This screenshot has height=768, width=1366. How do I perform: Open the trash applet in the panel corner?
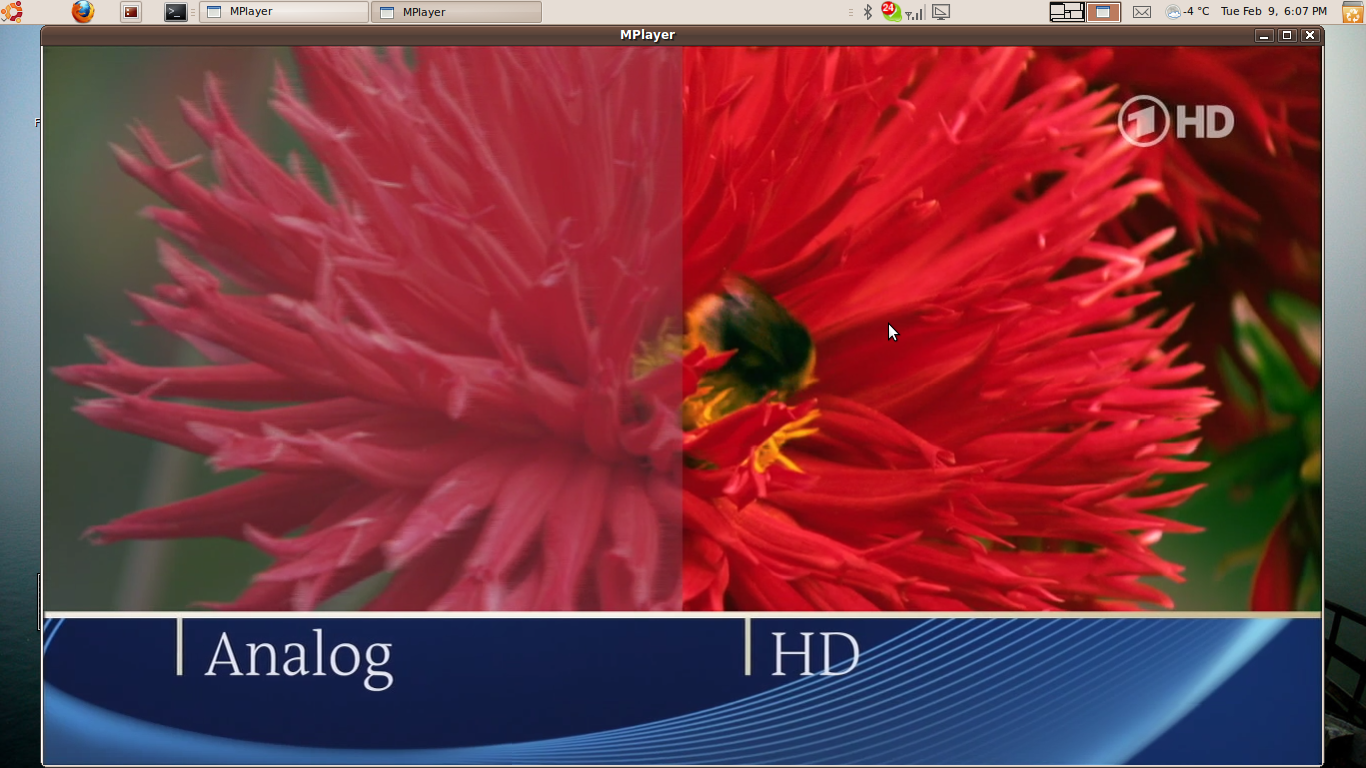(x=1353, y=12)
